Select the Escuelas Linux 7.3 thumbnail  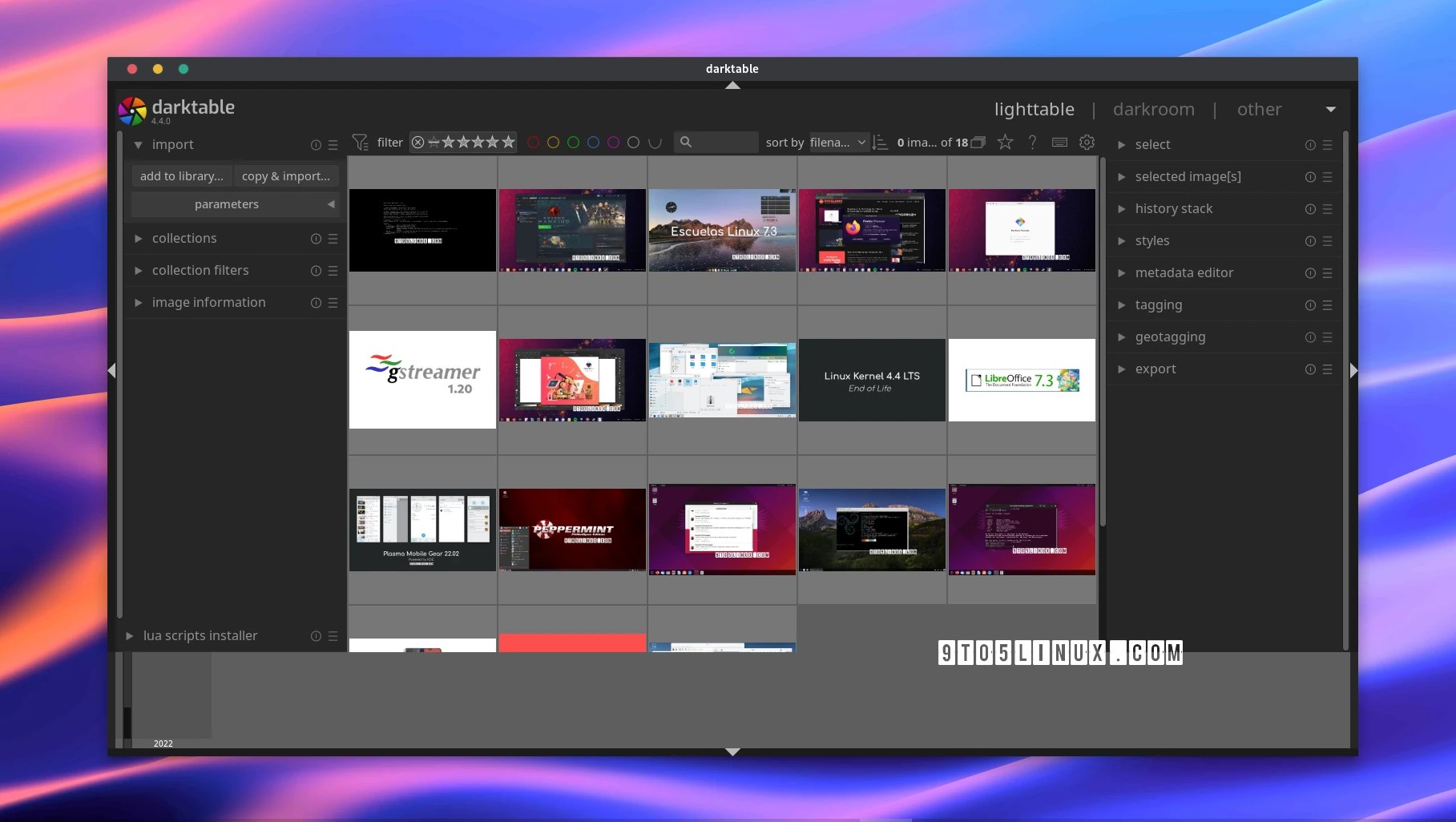pyautogui.click(x=722, y=230)
